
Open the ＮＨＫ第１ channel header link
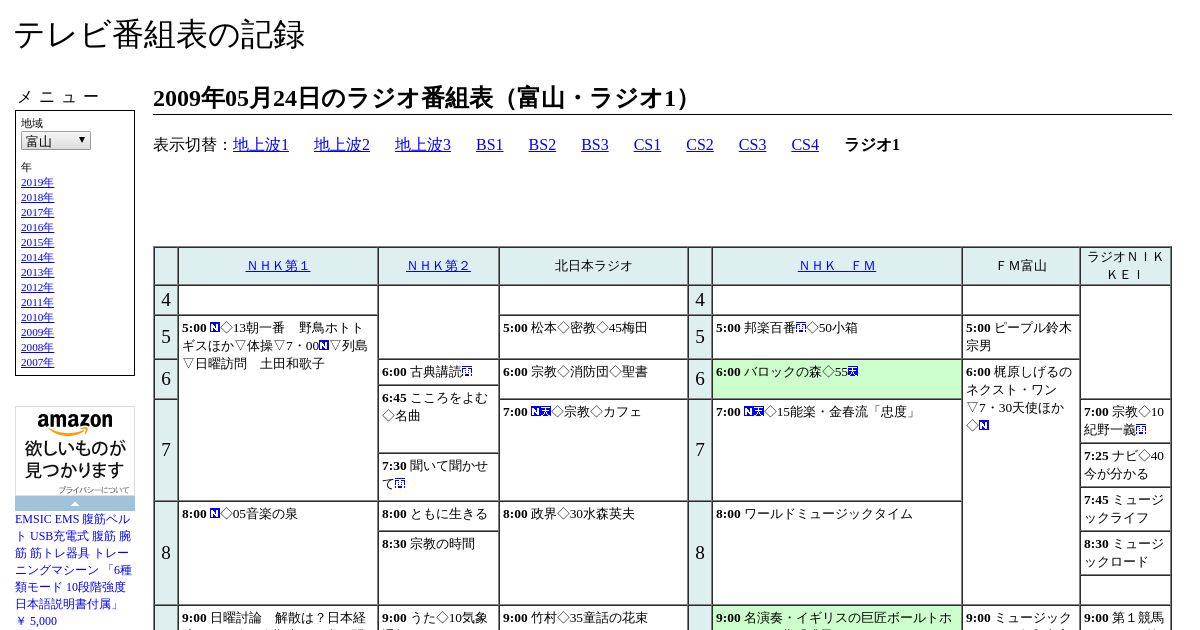[278, 266]
